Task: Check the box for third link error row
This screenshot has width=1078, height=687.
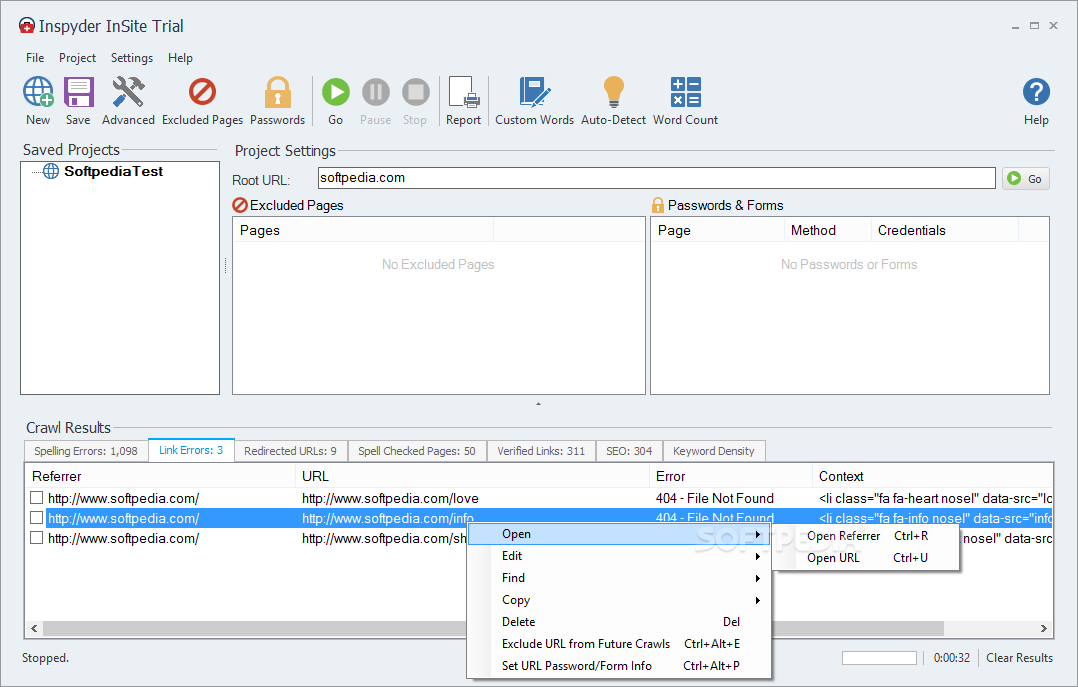Action: pyautogui.click(x=36, y=537)
